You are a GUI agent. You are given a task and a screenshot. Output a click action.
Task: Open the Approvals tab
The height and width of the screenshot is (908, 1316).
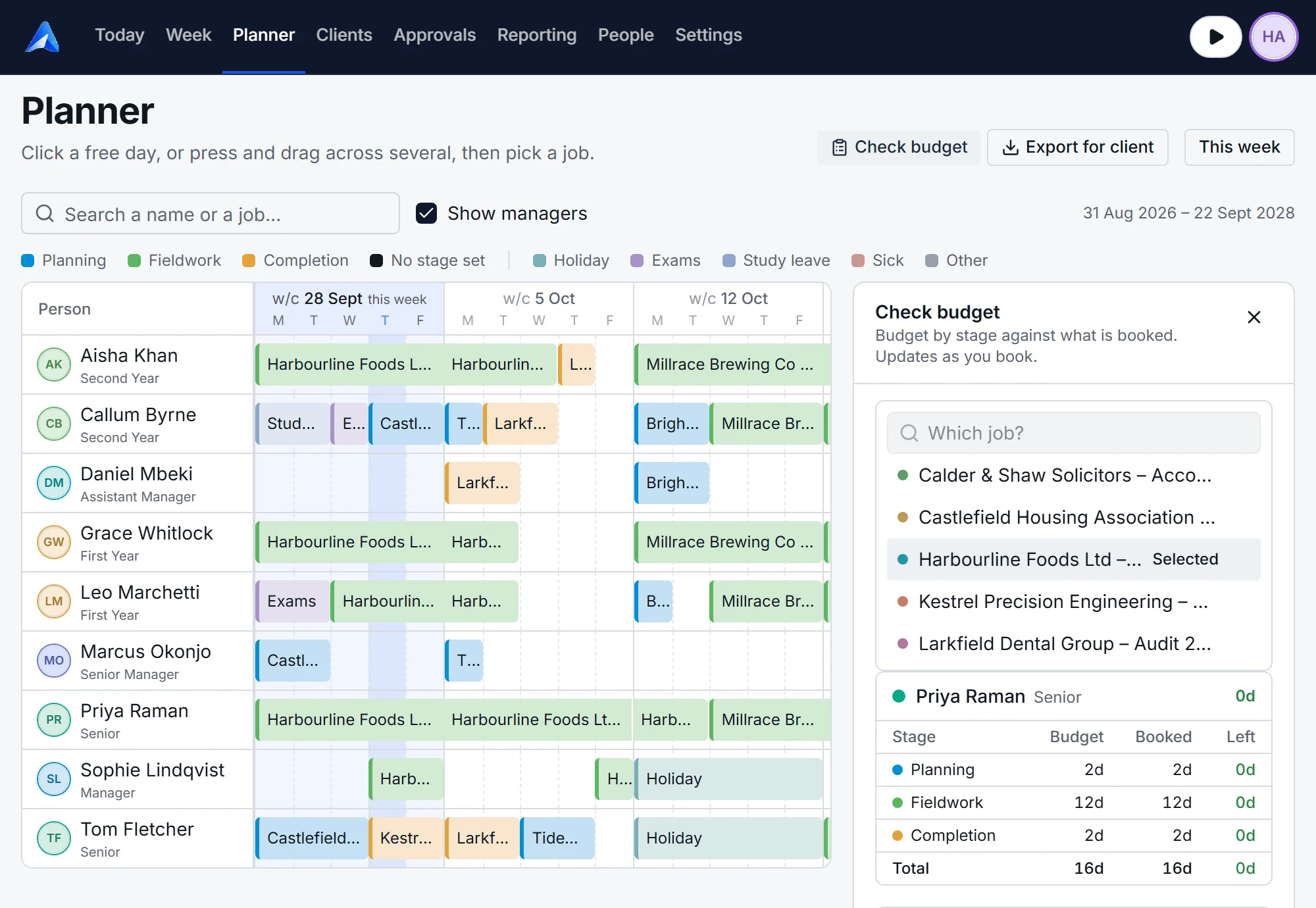434,35
